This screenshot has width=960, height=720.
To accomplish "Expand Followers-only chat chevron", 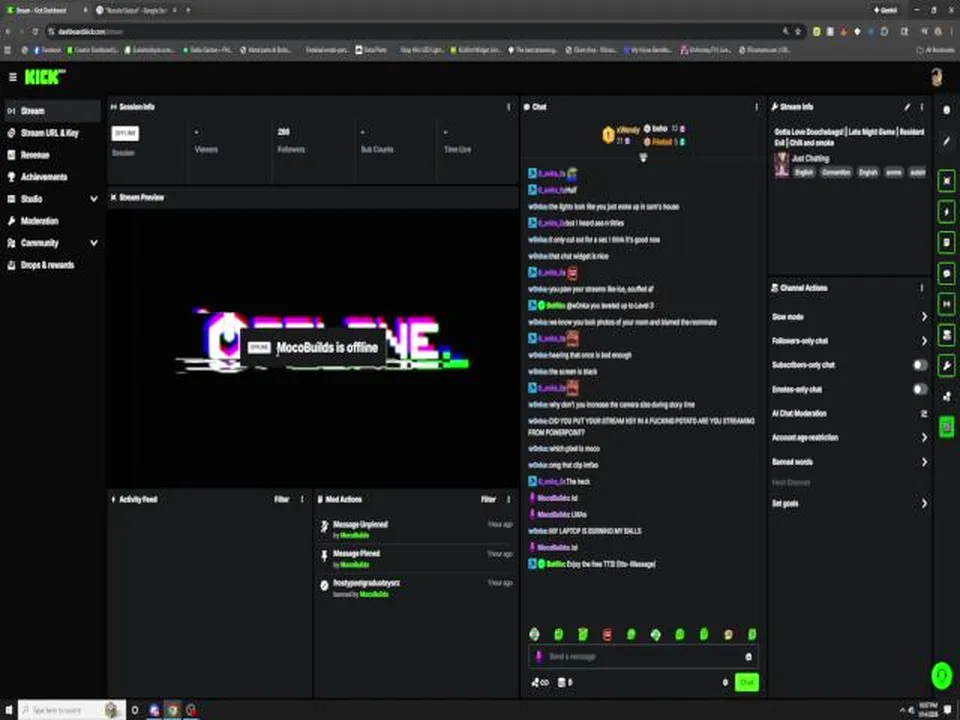I will pos(924,341).
